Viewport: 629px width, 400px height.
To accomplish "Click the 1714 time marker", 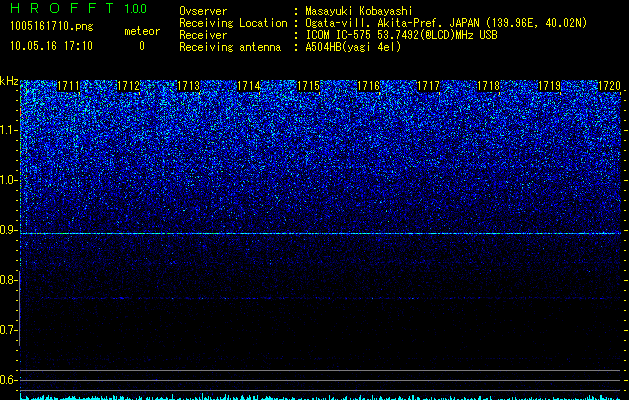I will tap(249, 86).
